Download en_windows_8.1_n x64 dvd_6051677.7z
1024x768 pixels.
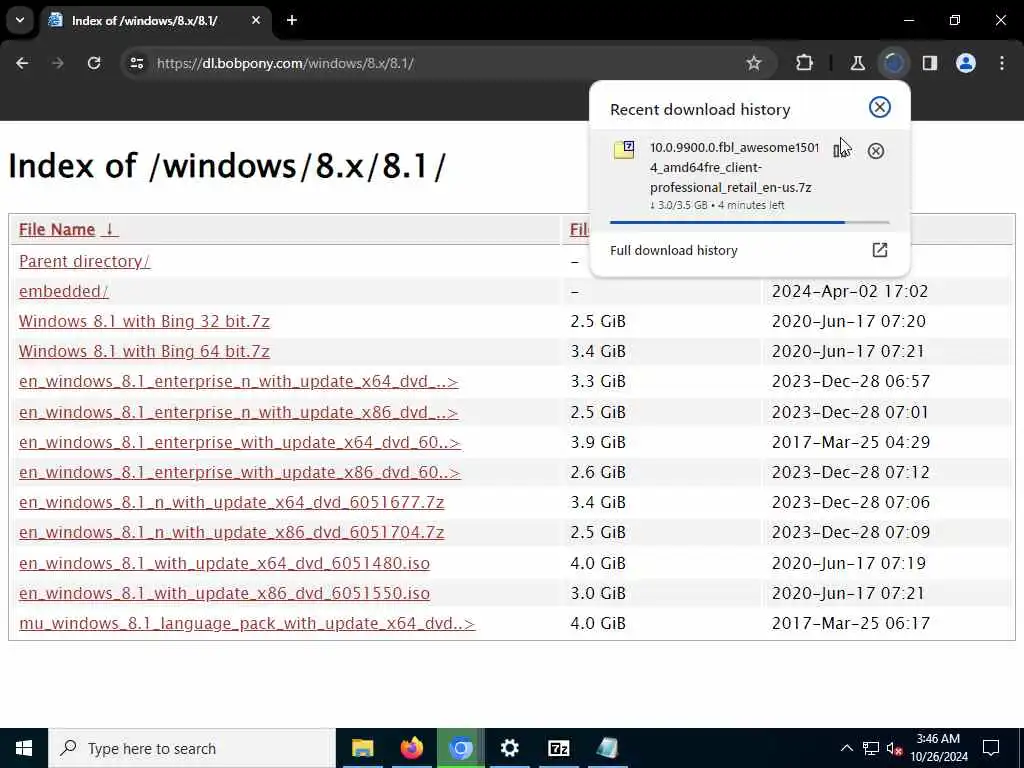[x=231, y=502]
